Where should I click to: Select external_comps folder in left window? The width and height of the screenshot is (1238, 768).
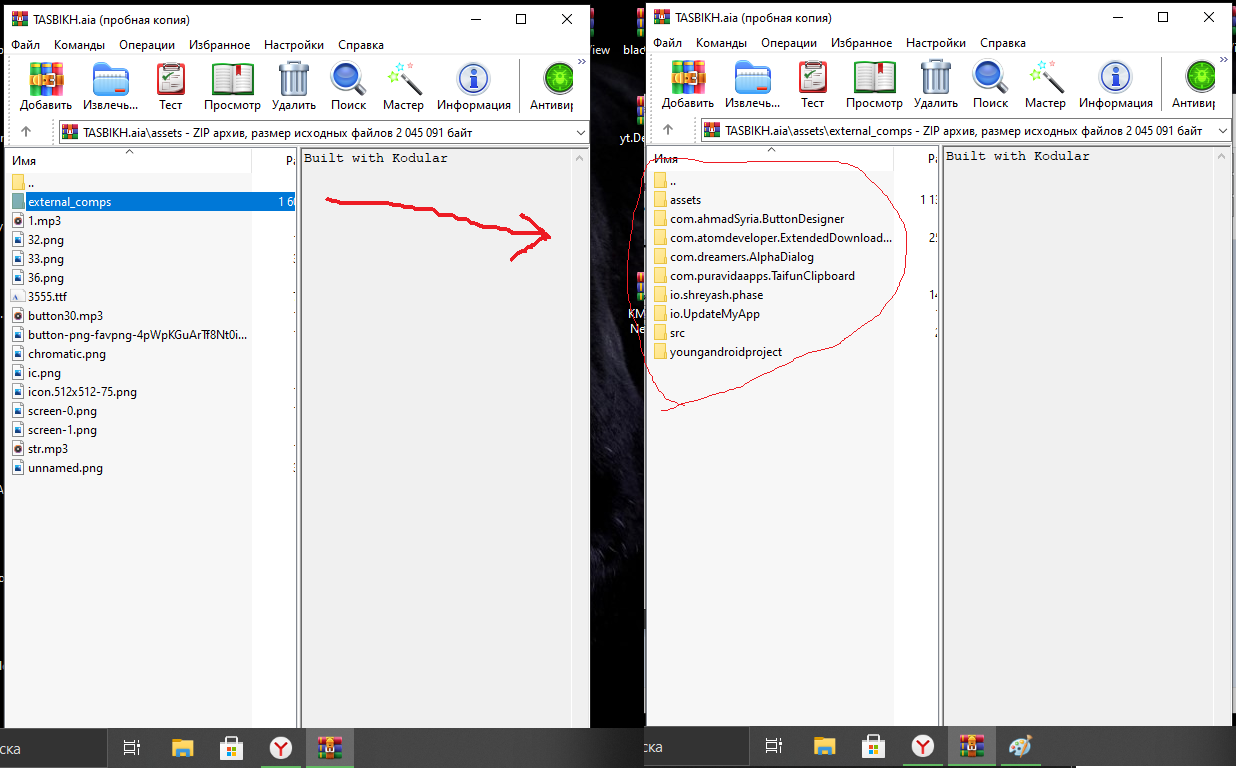click(x=151, y=201)
